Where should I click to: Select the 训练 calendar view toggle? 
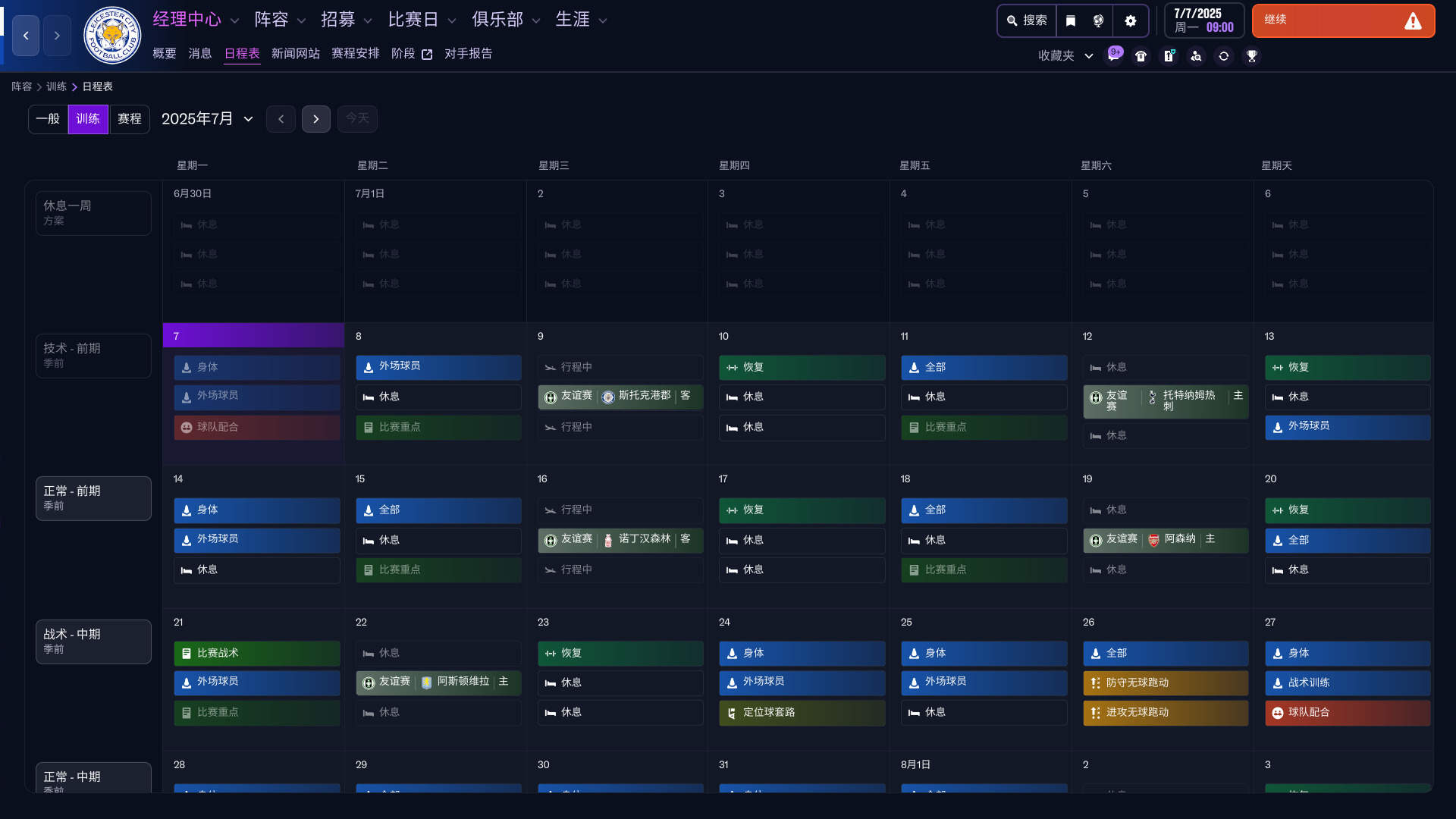coord(88,119)
